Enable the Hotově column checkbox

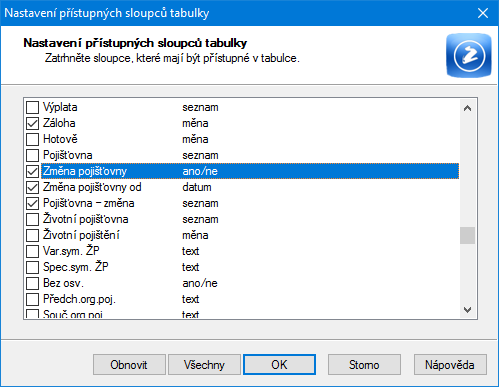click(x=32, y=140)
